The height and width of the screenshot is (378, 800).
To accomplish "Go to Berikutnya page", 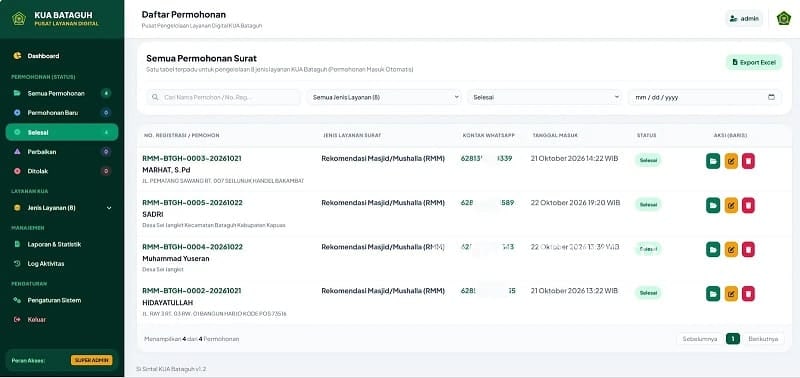I will point(763,339).
